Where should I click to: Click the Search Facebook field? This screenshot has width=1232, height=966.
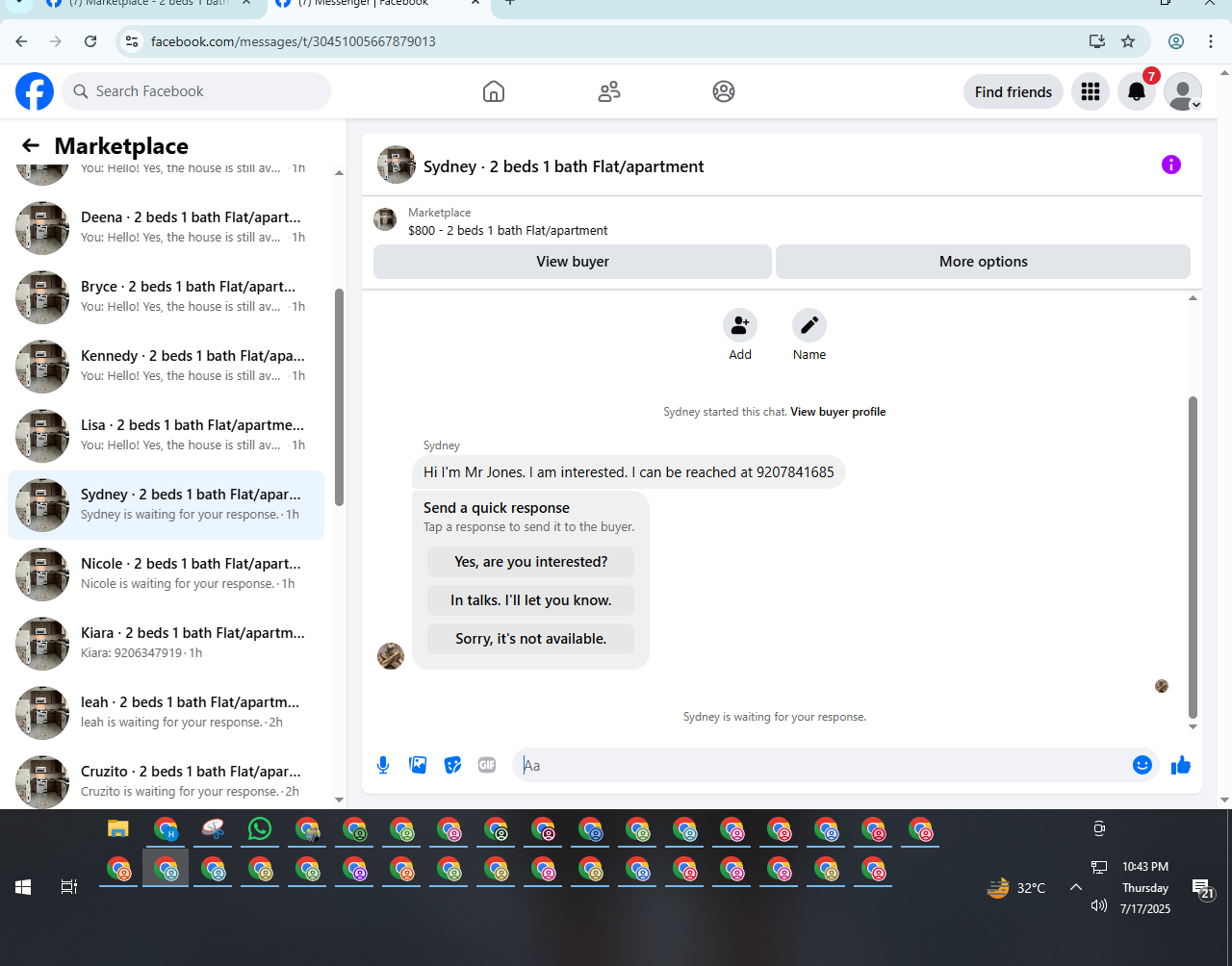point(197,91)
